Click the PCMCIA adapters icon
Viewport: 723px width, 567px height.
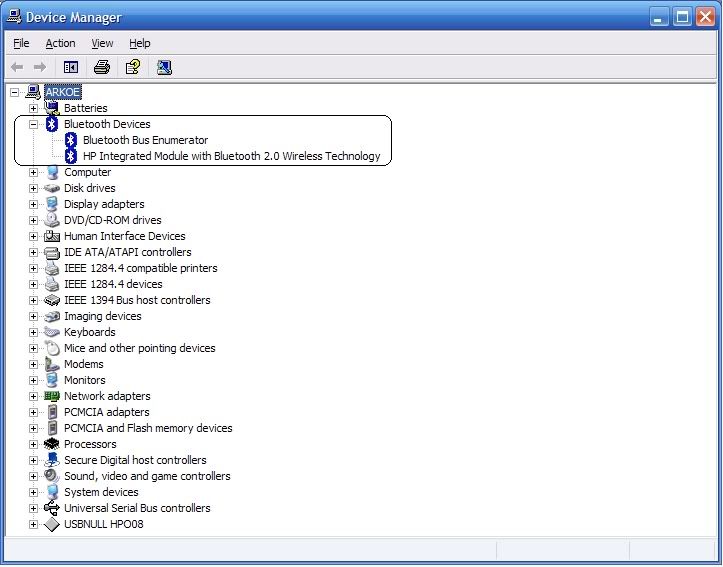(x=52, y=412)
